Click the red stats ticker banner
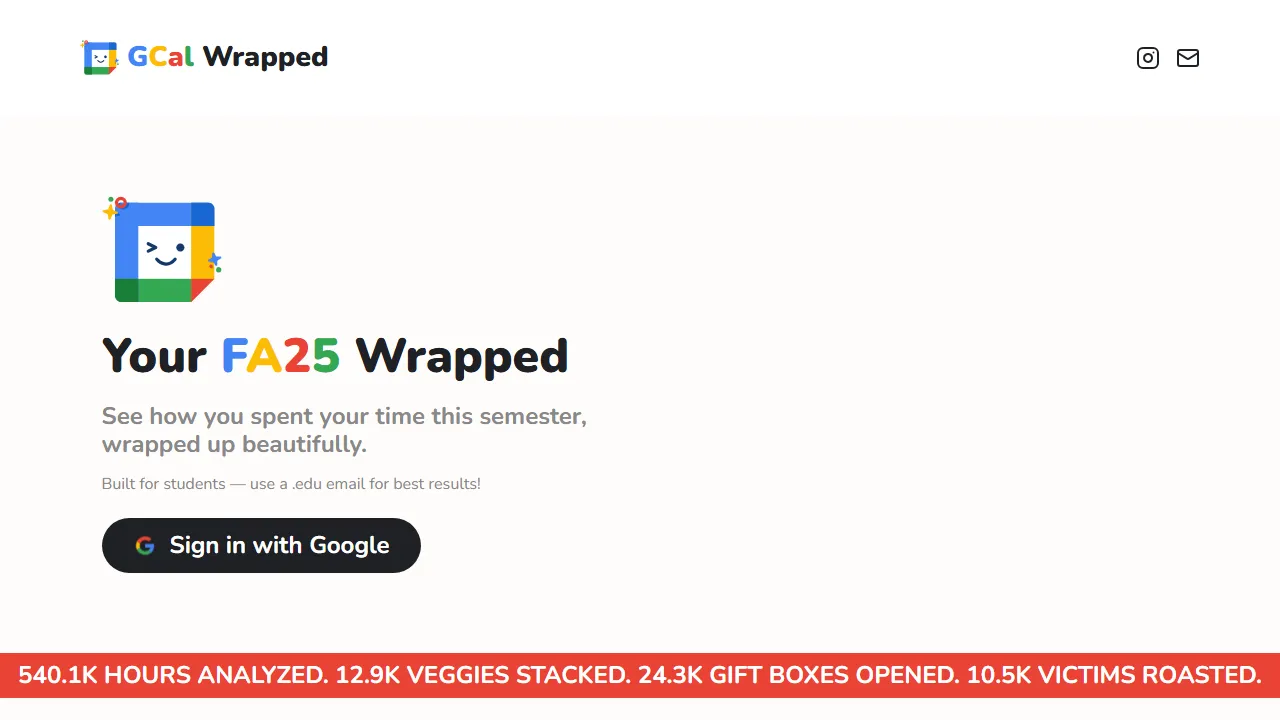This screenshot has height=720, width=1280. click(640, 675)
